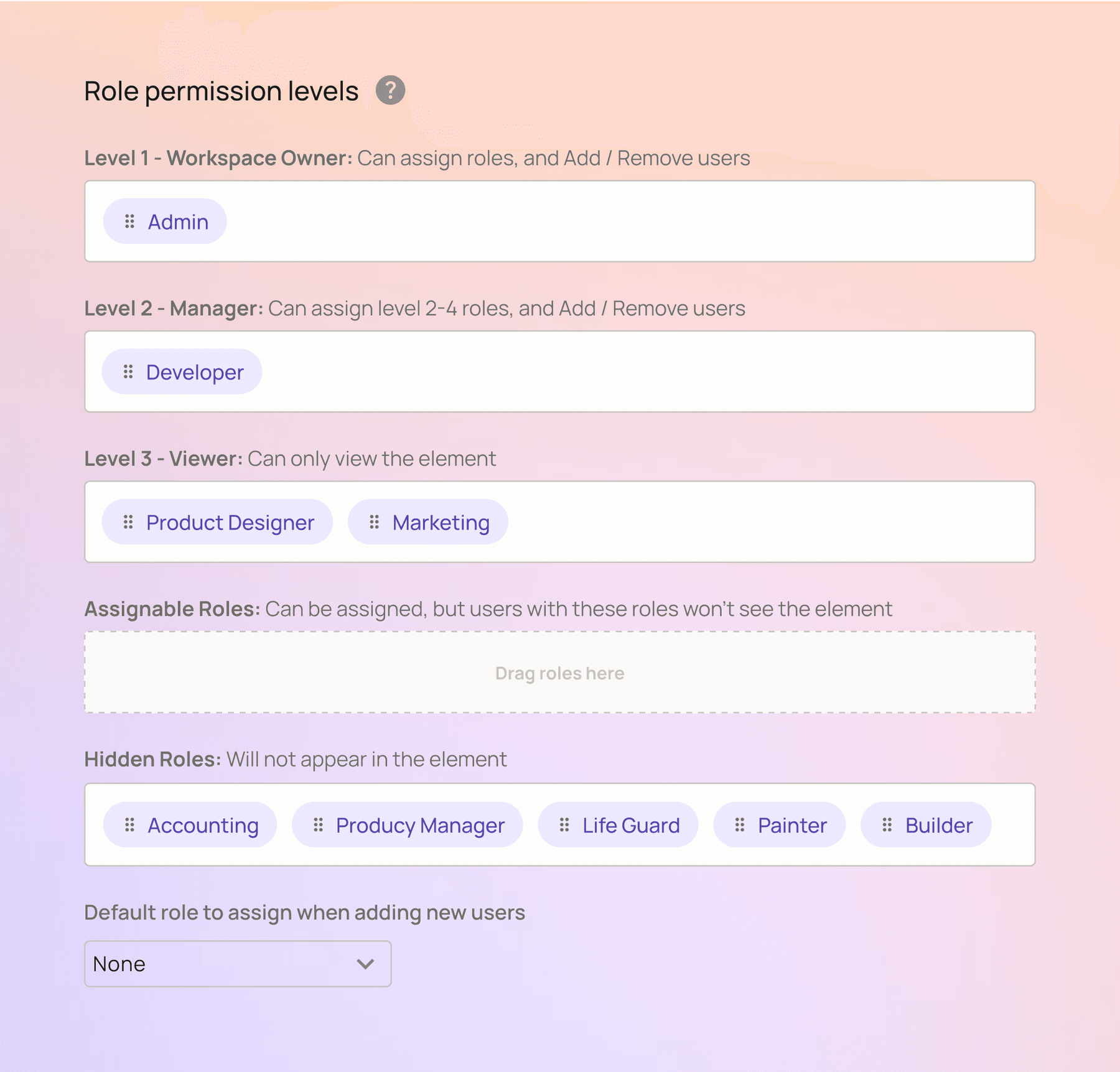Click the Life Guard drag handle
The height and width of the screenshot is (1072, 1120).
tap(564, 825)
